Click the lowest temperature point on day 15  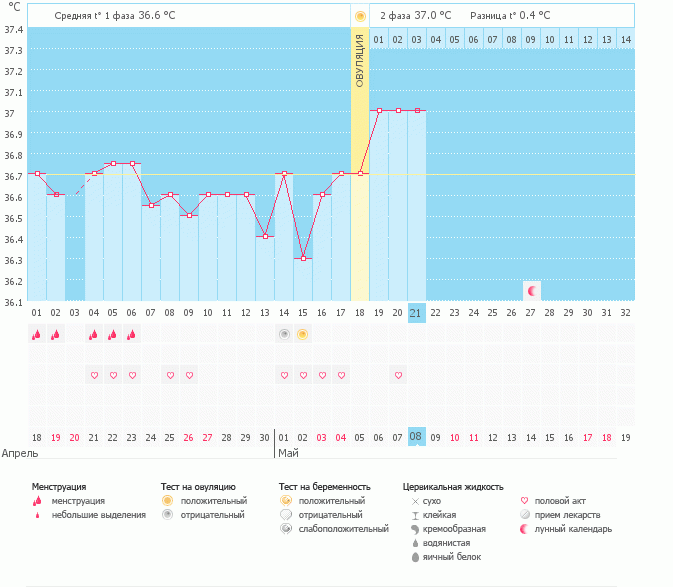click(x=303, y=258)
